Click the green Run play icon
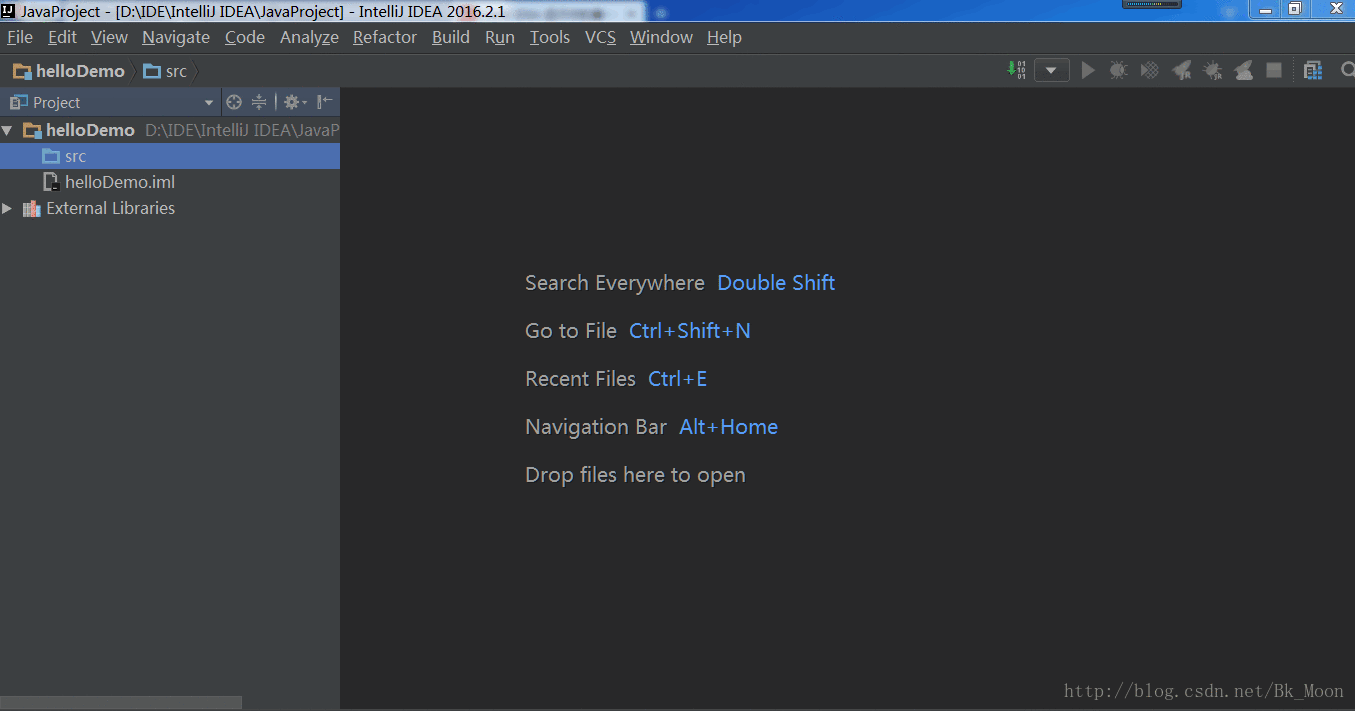This screenshot has height=711, width=1355. pos(1088,70)
